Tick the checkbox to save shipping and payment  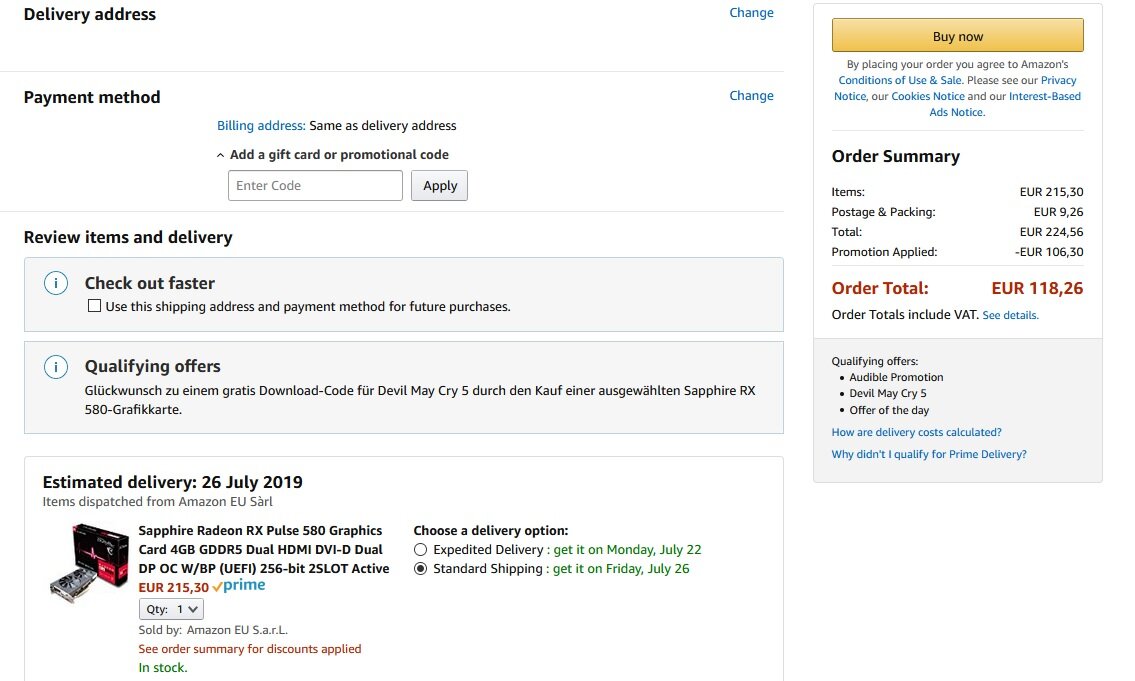(x=95, y=306)
